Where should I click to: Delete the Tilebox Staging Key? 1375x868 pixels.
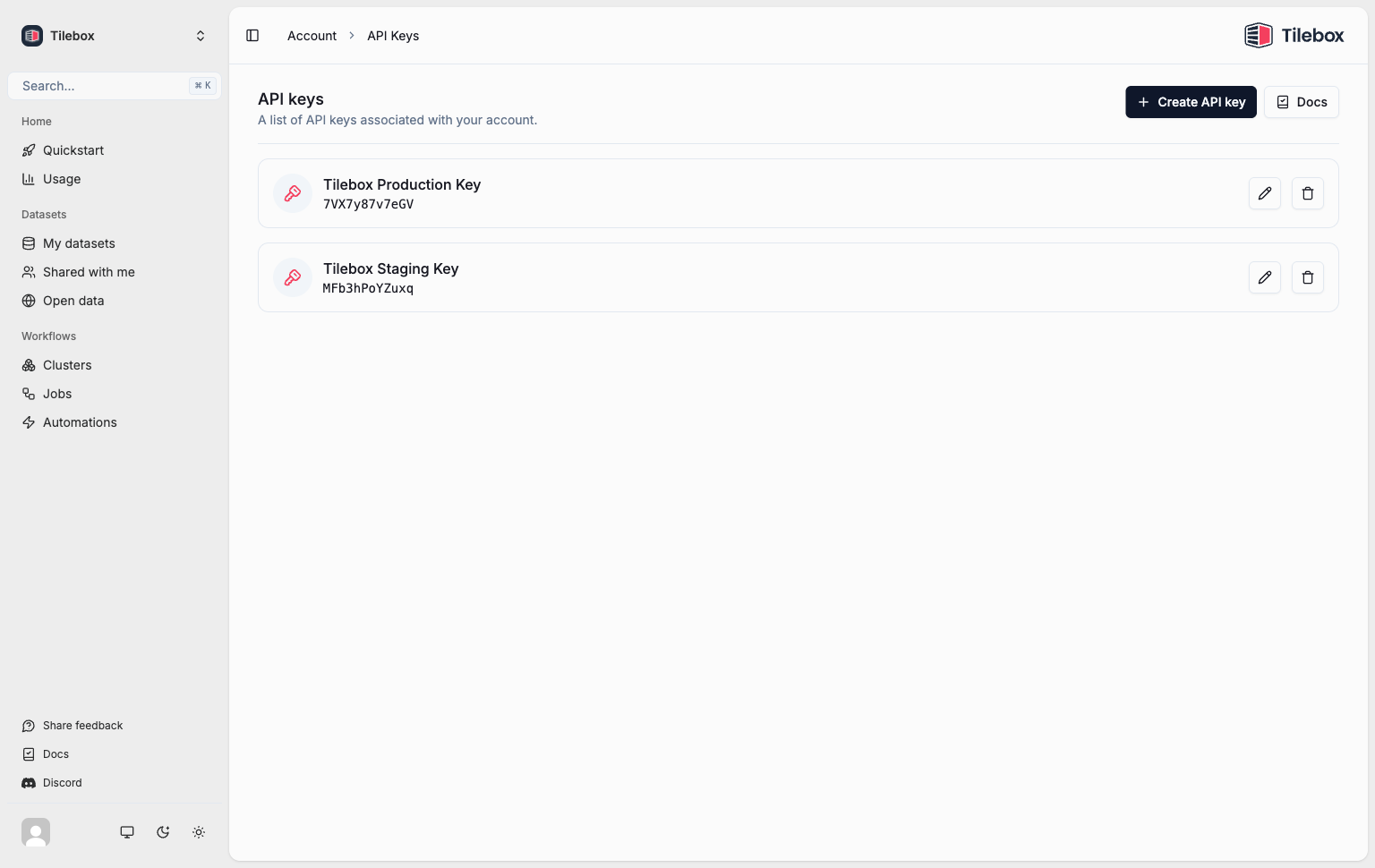(1308, 277)
